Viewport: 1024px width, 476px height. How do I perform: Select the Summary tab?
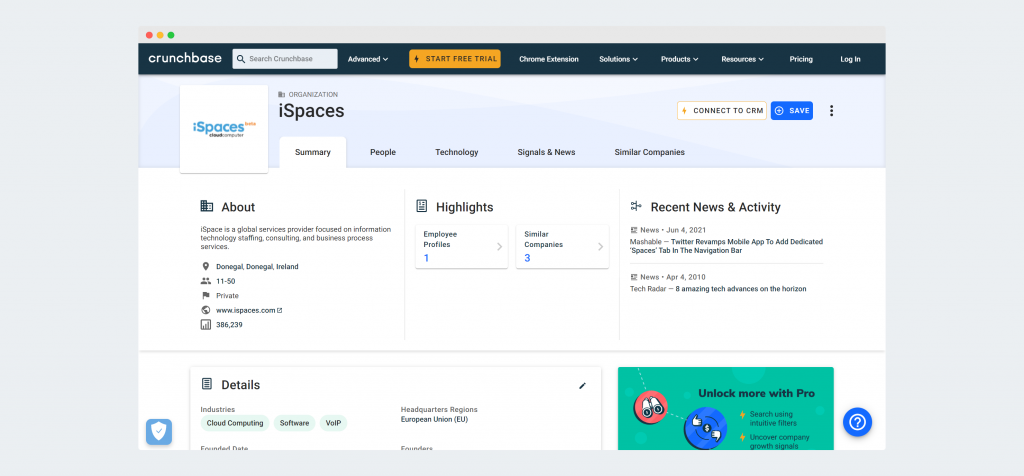[313, 152]
